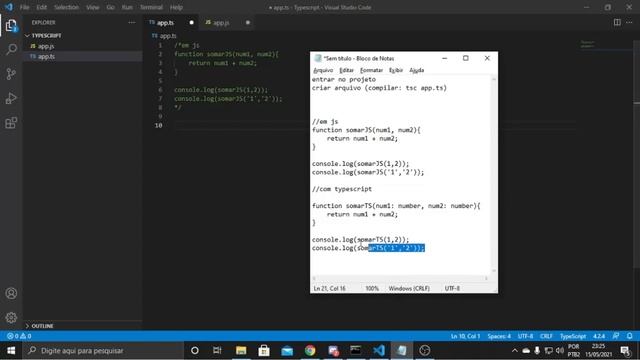Open the Exibir menu in Notepad

click(396, 70)
